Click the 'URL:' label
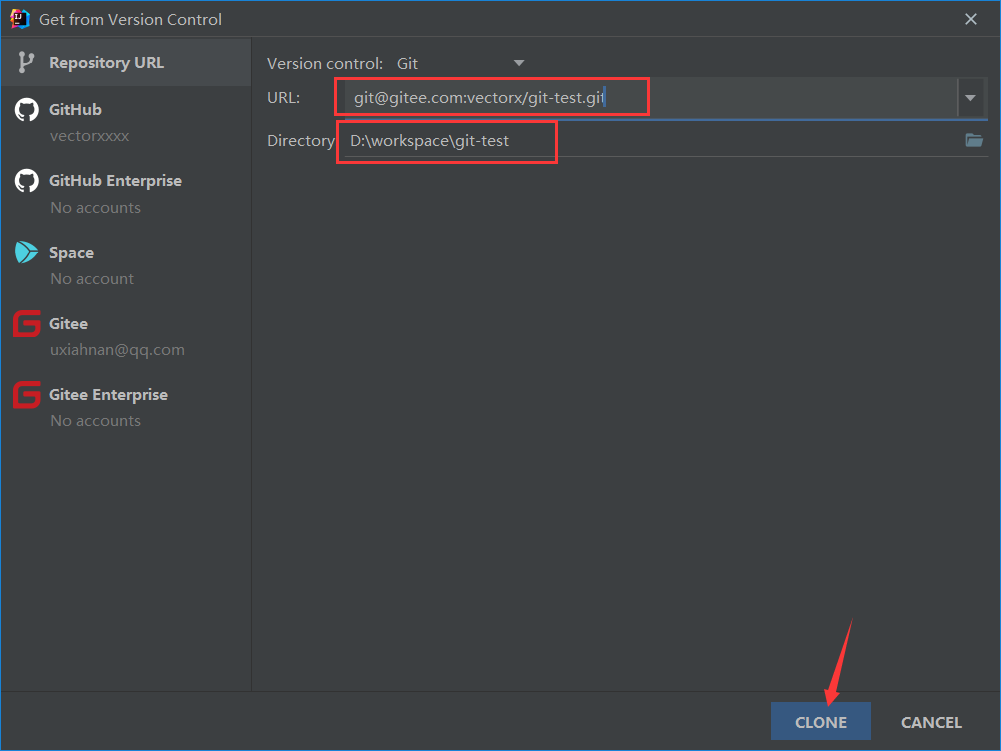The width and height of the screenshot is (1001, 751). pos(283,98)
